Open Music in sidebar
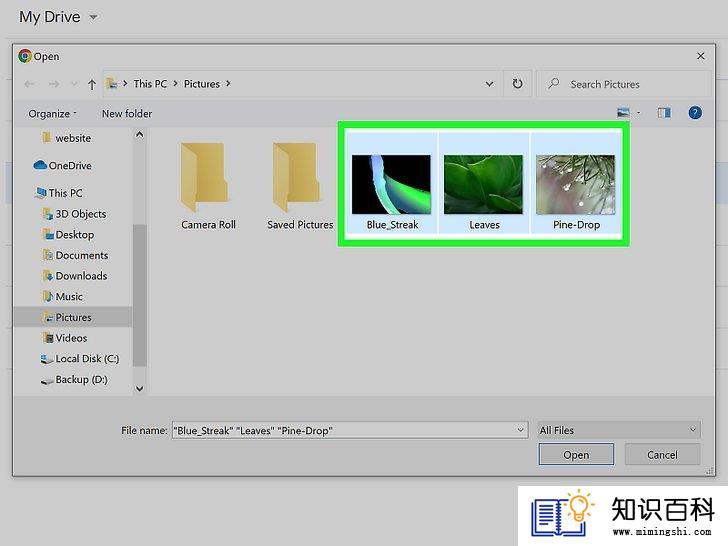The width and height of the screenshot is (728, 546). 63,297
